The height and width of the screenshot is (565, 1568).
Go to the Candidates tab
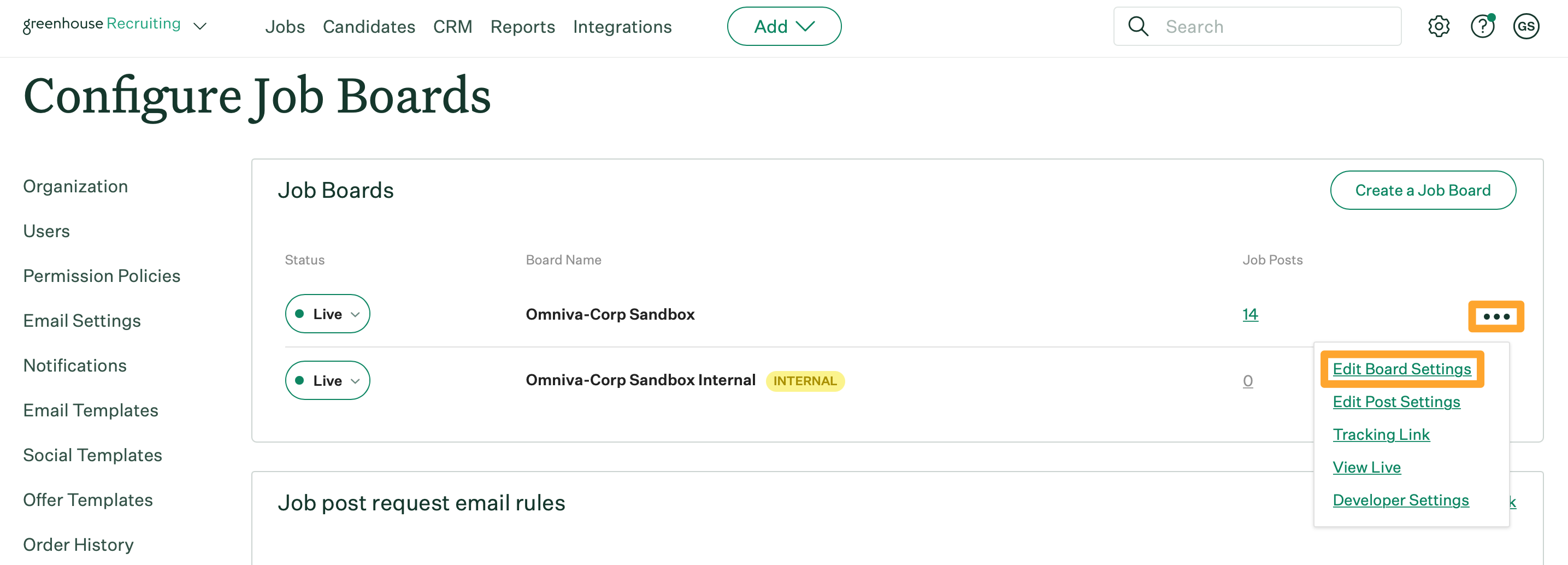(x=369, y=27)
